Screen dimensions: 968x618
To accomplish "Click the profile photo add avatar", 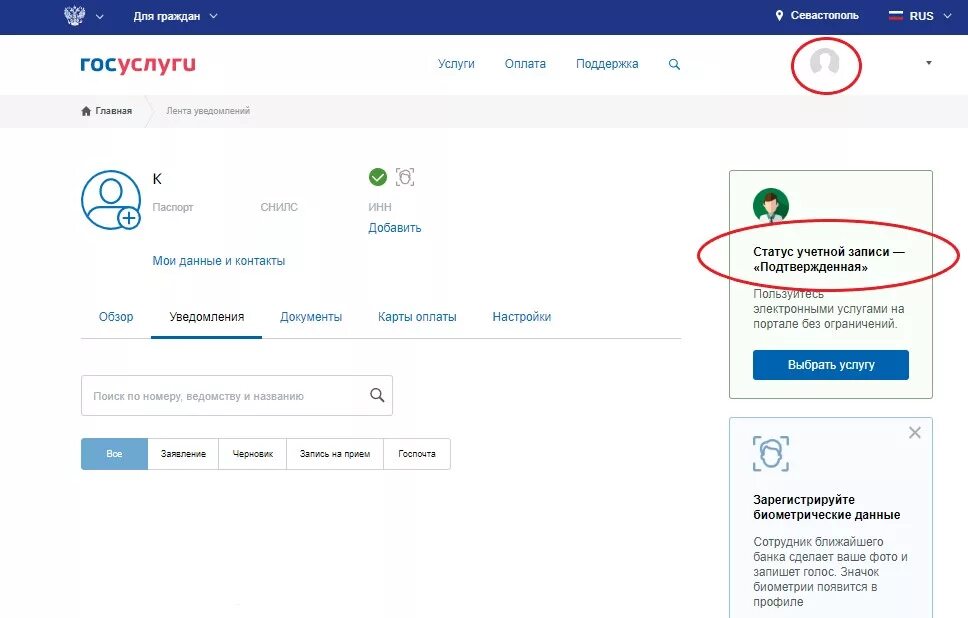I will click(x=111, y=200).
